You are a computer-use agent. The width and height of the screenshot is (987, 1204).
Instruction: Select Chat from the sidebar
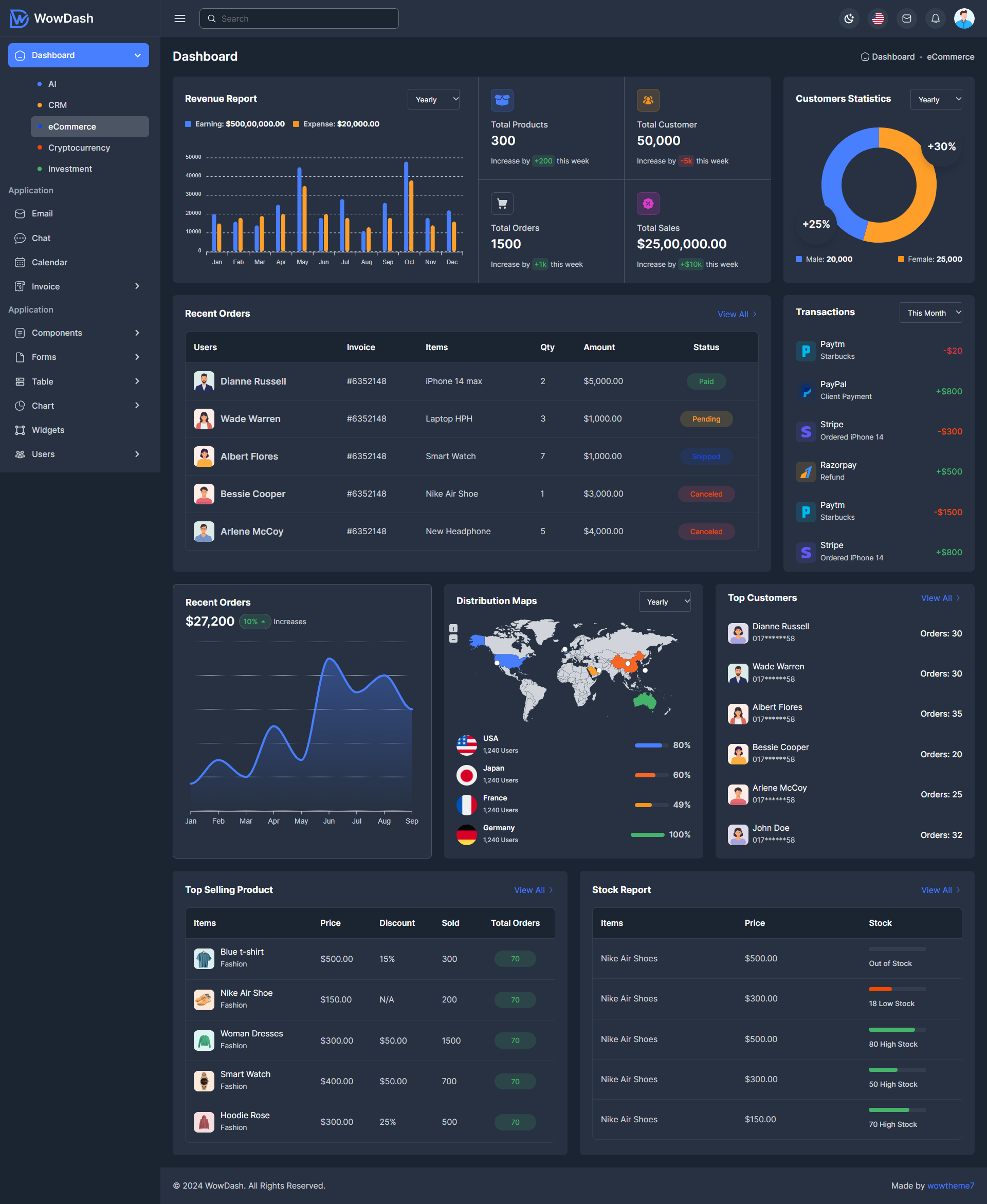(41, 238)
